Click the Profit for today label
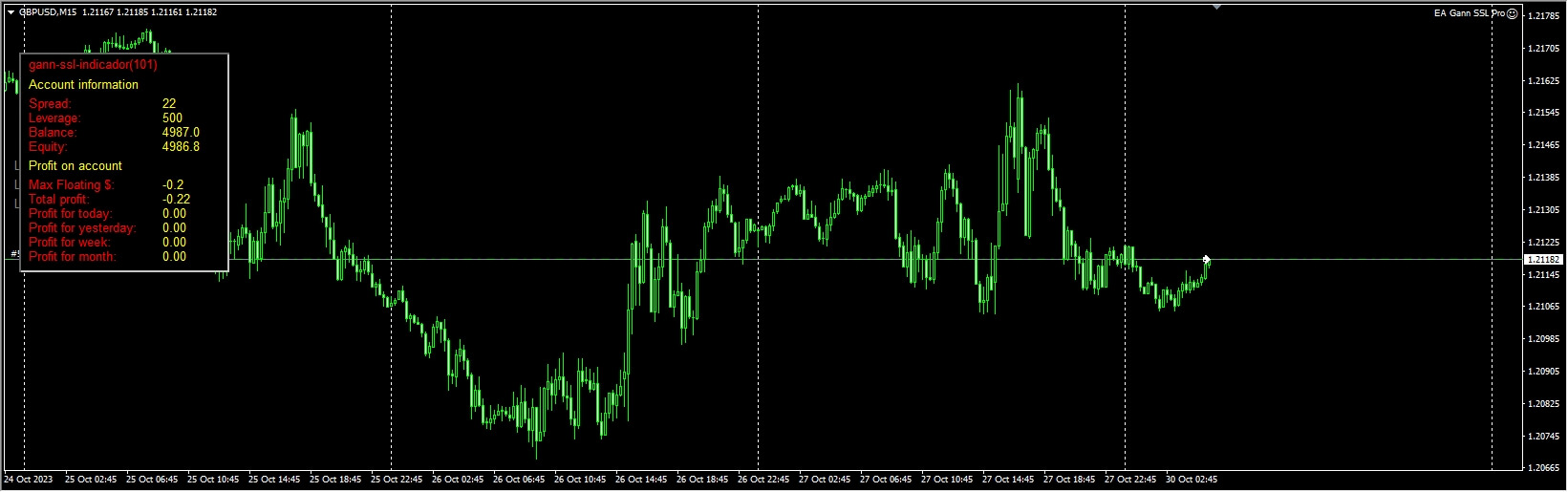 (x=70, y=213)
